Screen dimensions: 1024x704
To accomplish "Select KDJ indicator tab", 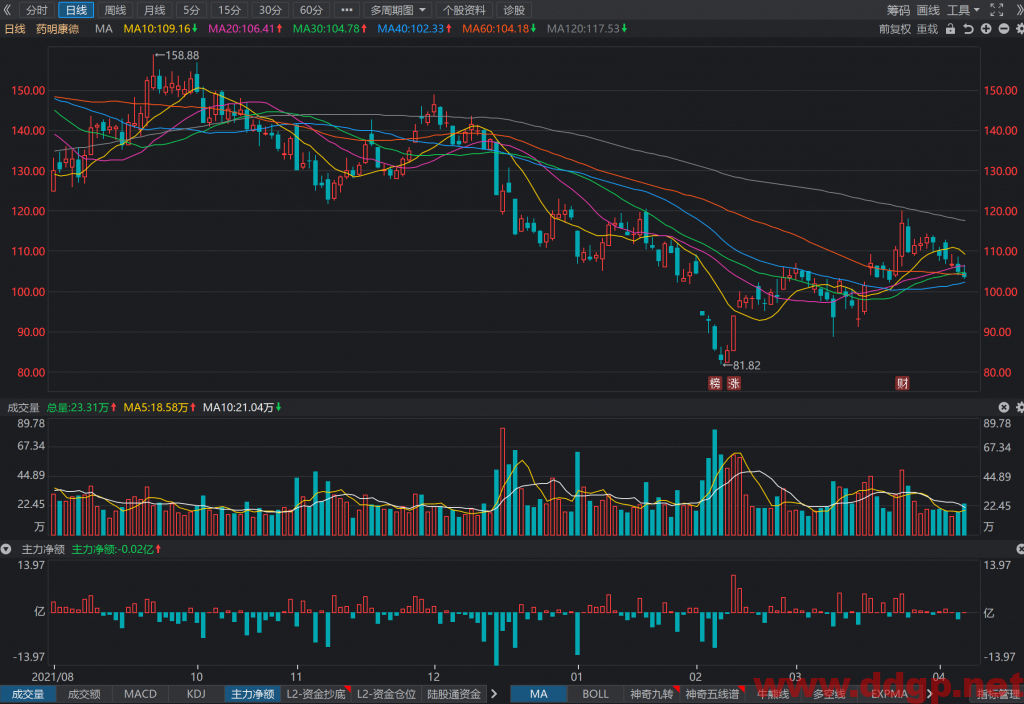I will [x=196, y=694].
